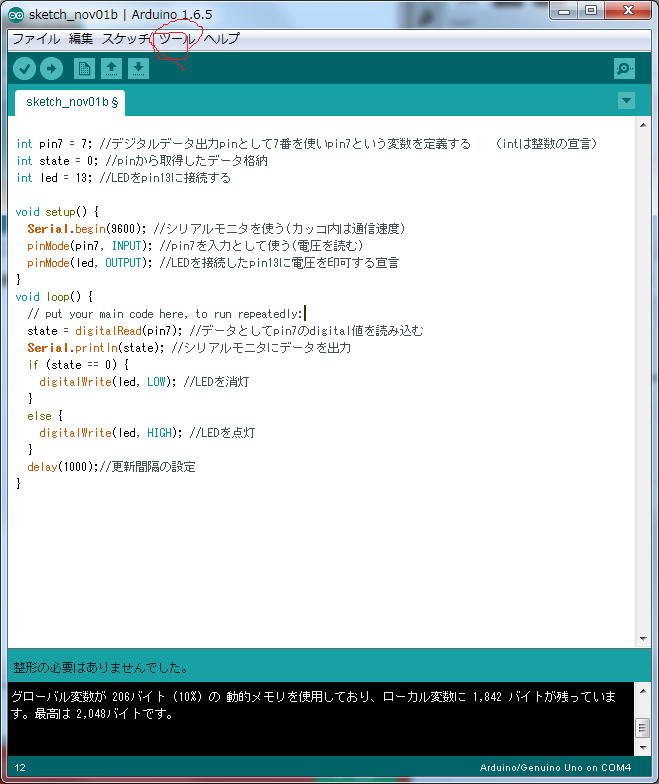Click console scrollbar down arrow
The height and width of the screenshot is (784, 659).
point(643,748)
